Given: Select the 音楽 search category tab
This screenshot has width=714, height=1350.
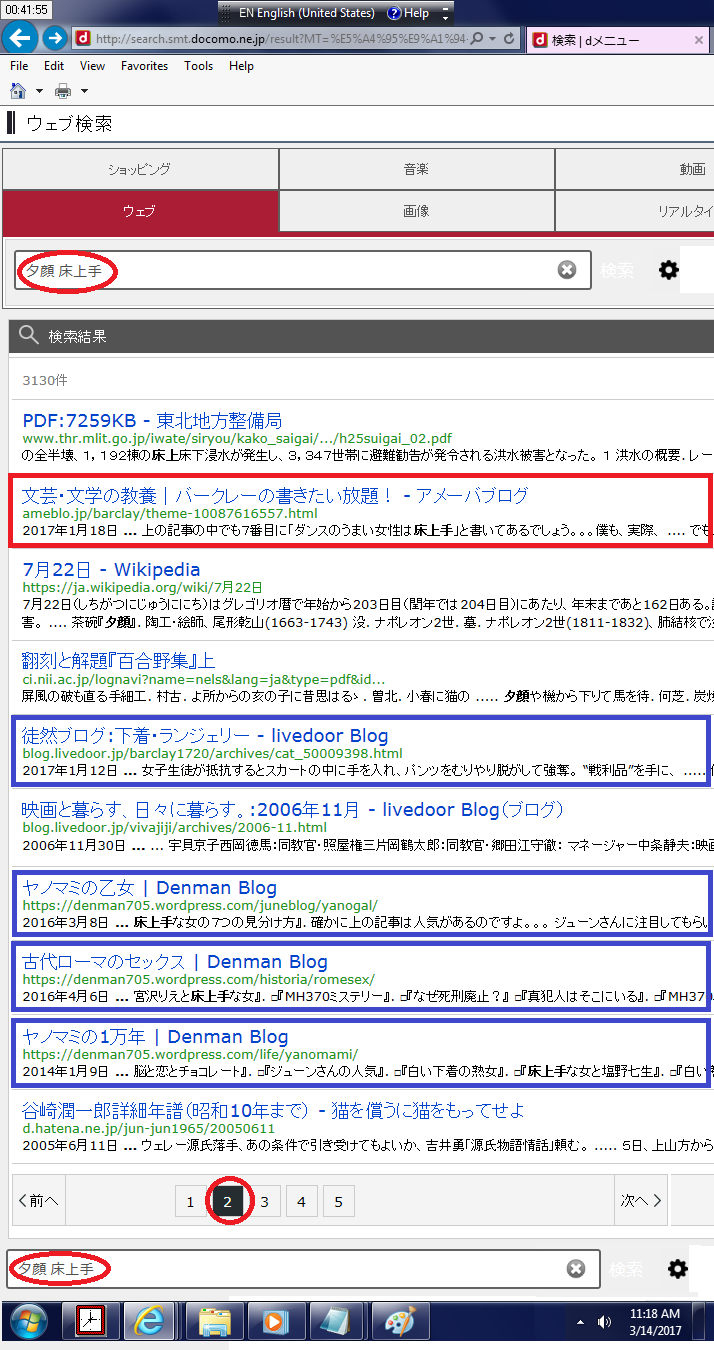Looking at the screenshot, I should tap(417, 169).
